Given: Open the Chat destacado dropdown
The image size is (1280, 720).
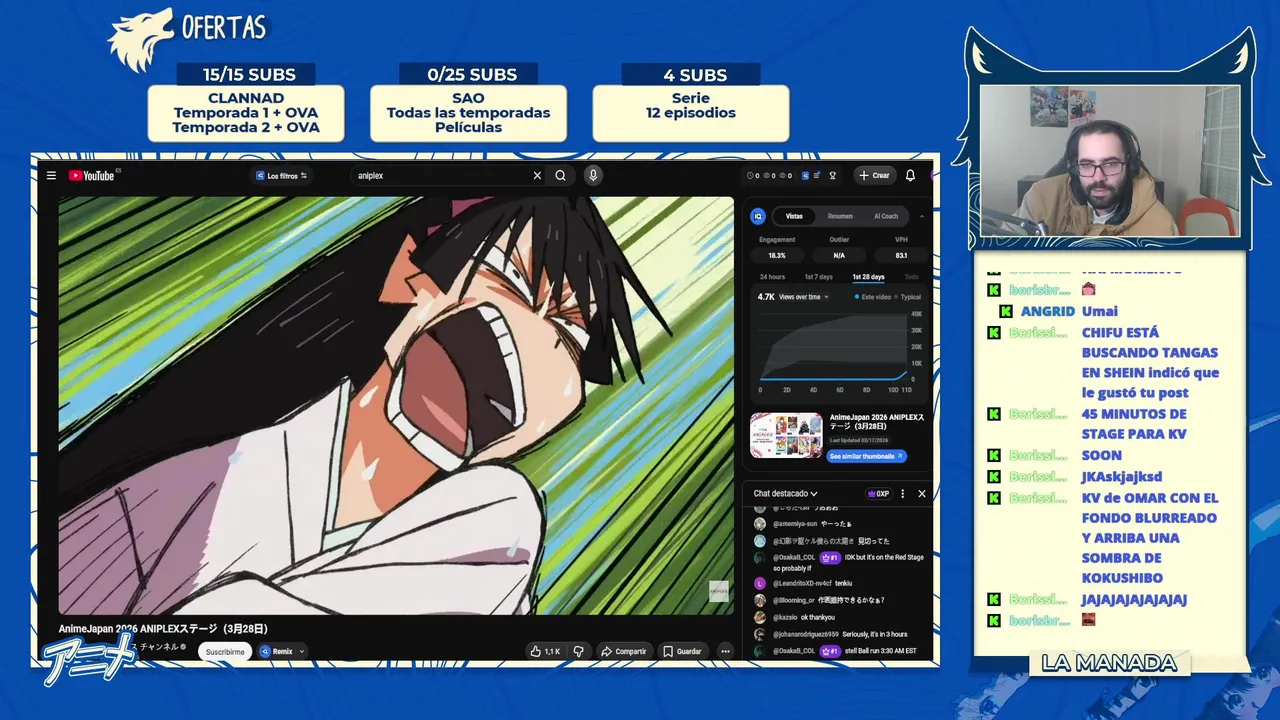Looking at the screenshot, I should (x=785, y=493).
